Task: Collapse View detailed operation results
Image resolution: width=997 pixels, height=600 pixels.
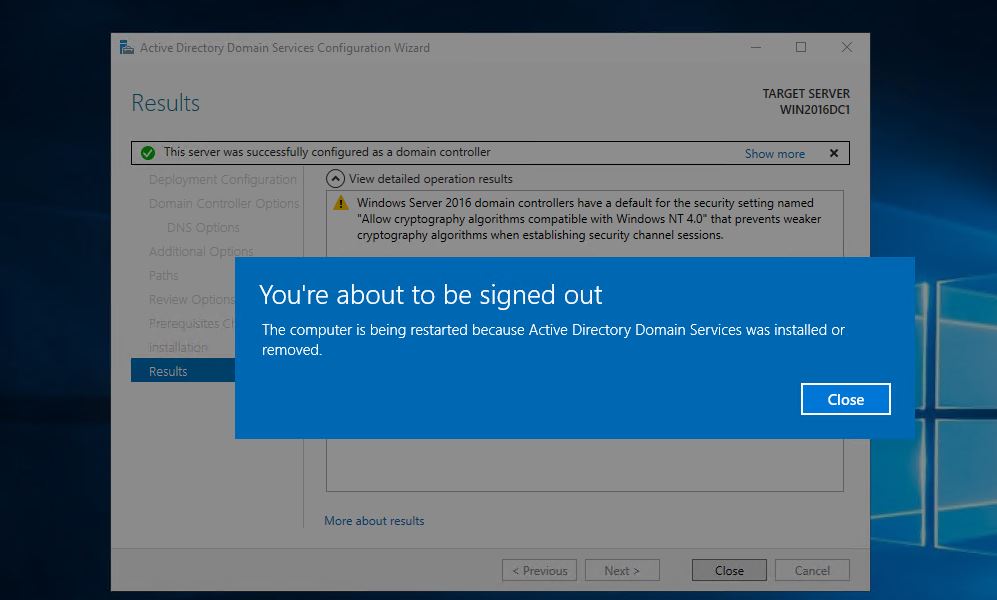Action: pyautogui.click(x=335, y=179)
